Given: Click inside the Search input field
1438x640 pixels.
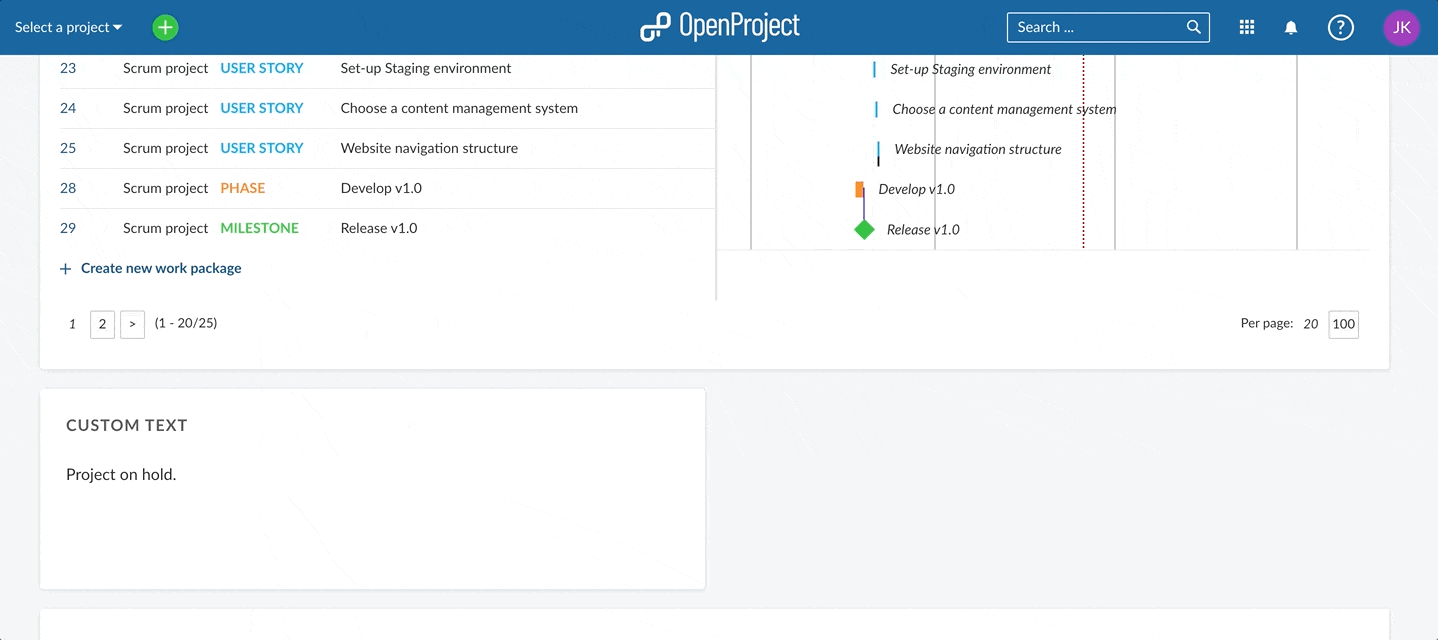Looking at the screenshot, I should click(1095, 28).
